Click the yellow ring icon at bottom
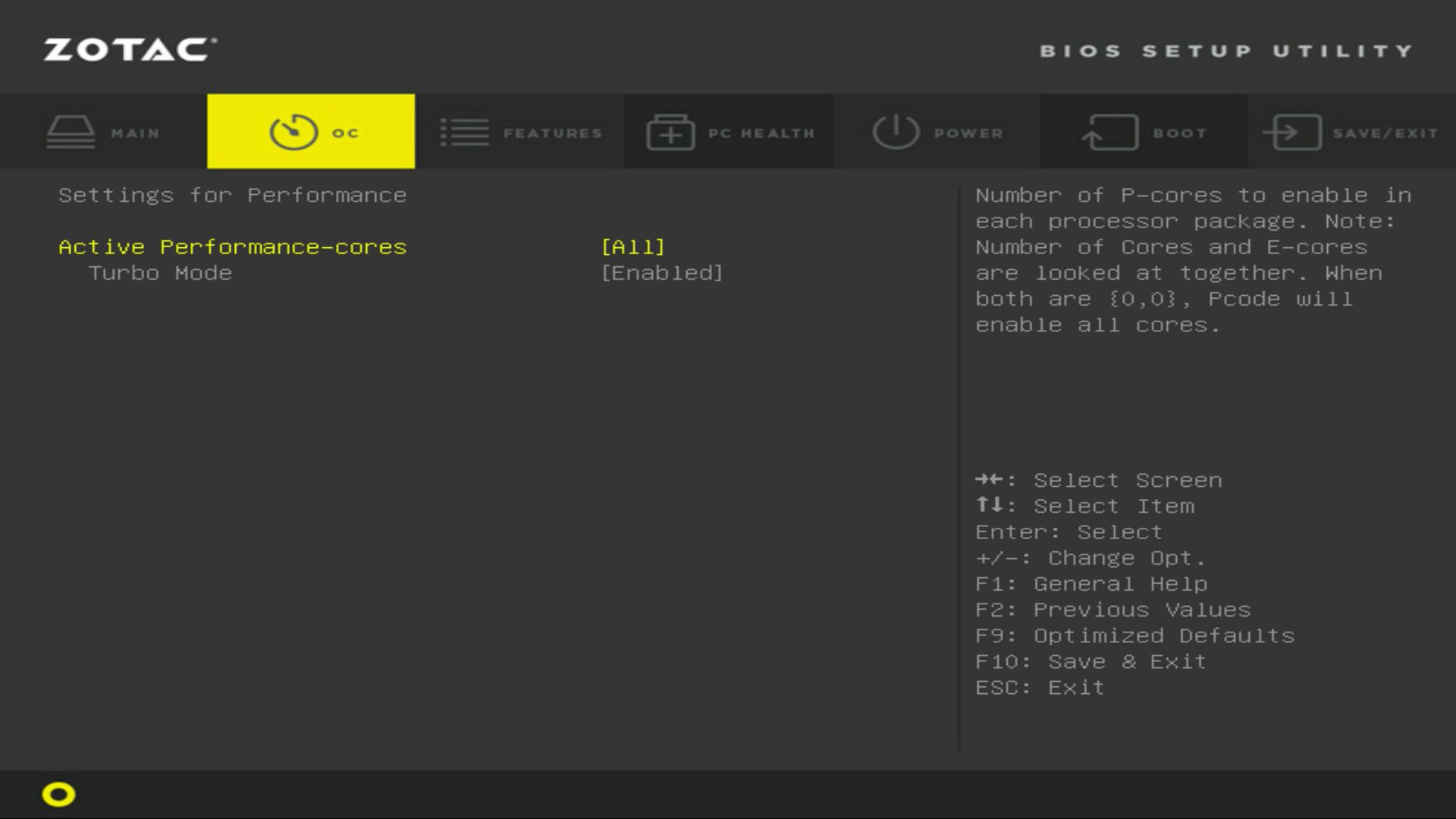Image resolution: width=1456 pixels, height=819 pixels. pyautogui.click(x=58, y=794)
